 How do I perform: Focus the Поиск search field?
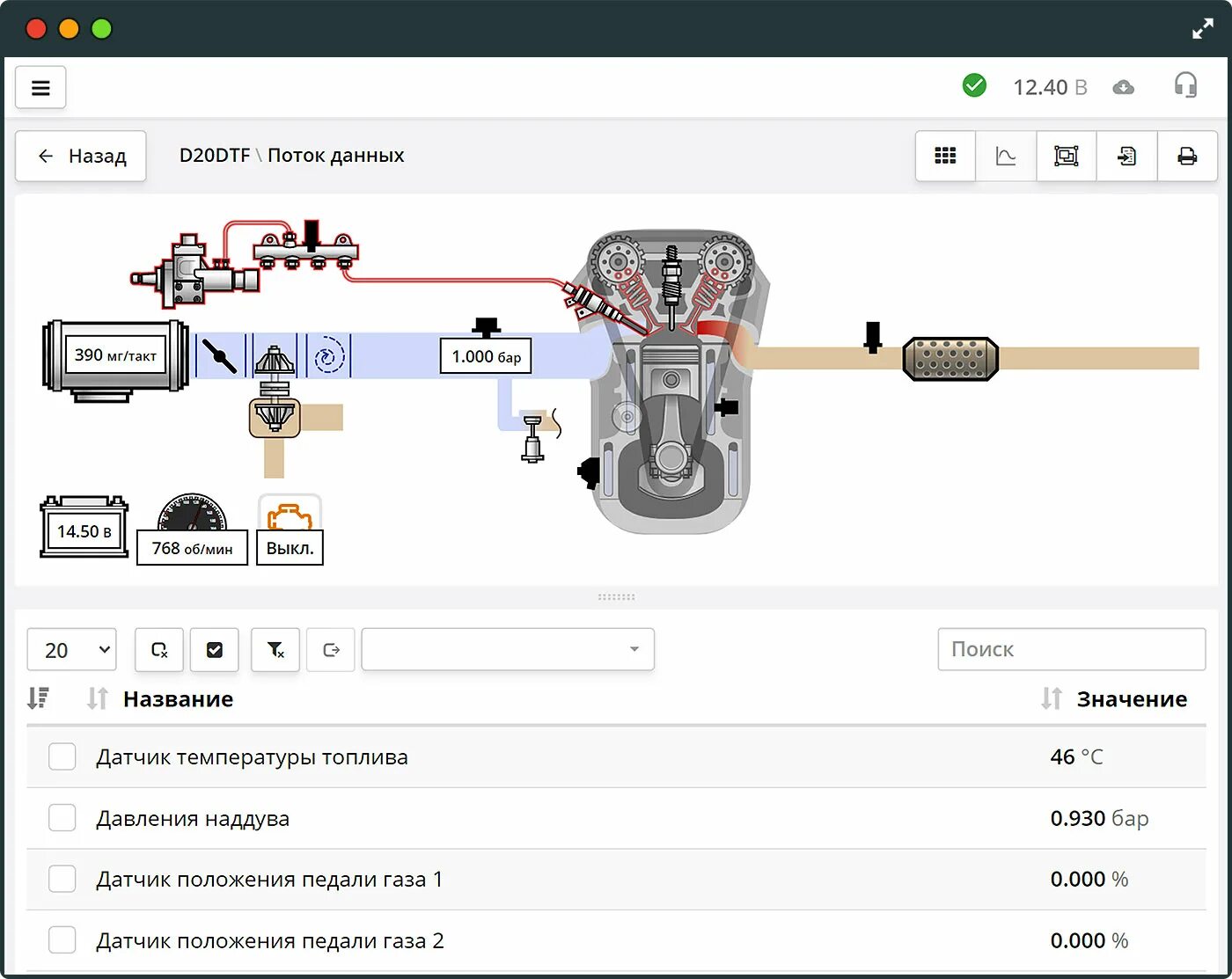(1072, 649)
